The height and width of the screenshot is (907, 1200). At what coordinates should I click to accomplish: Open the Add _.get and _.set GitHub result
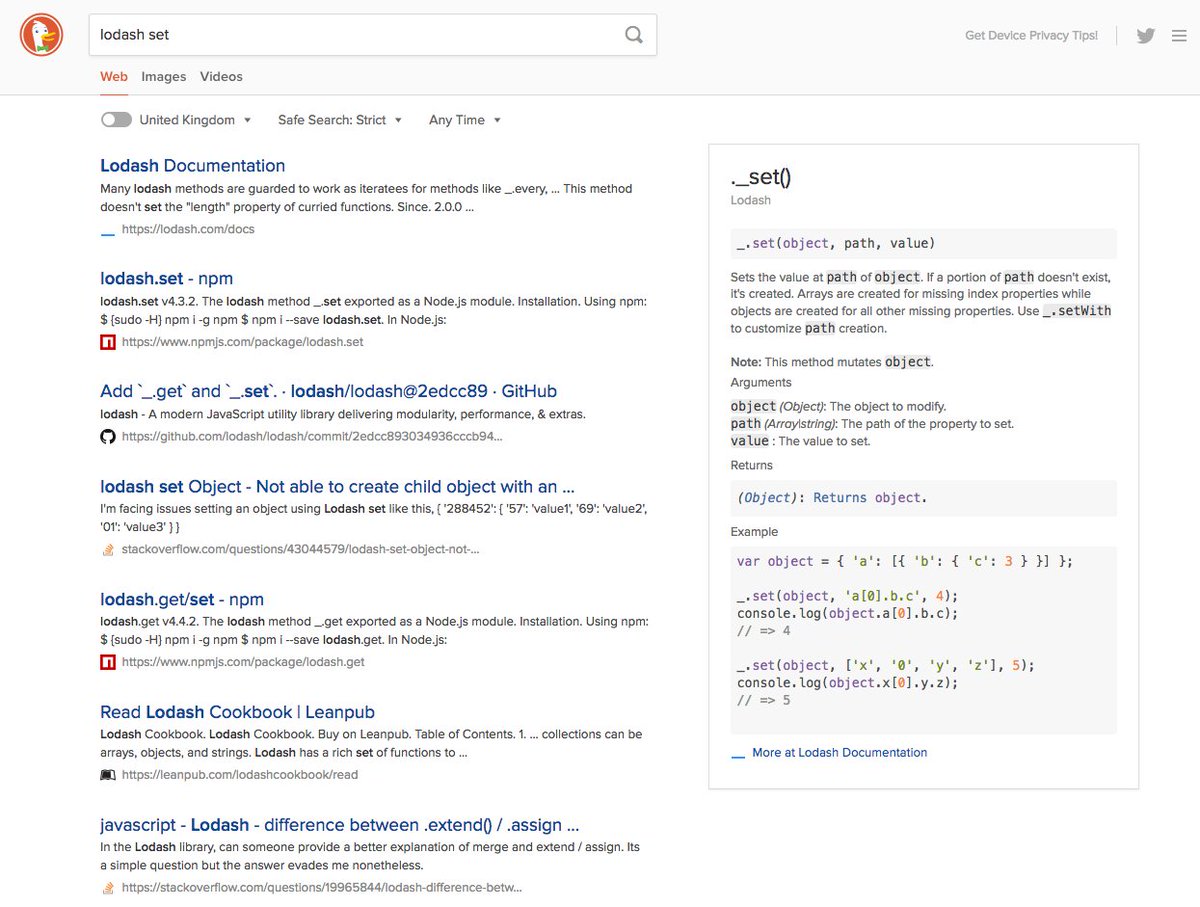(329, 392)
